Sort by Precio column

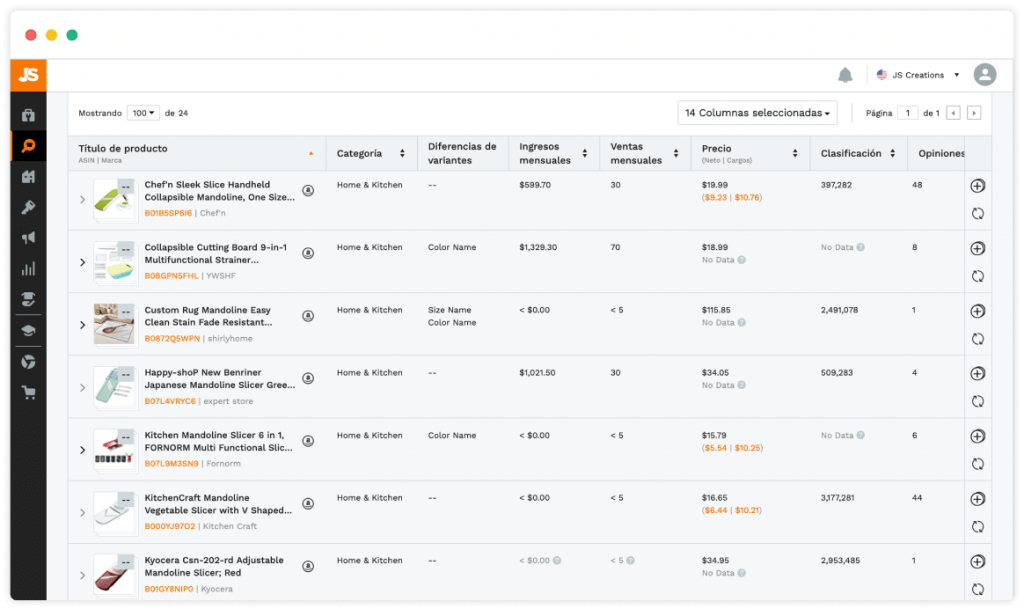[795, 153]
